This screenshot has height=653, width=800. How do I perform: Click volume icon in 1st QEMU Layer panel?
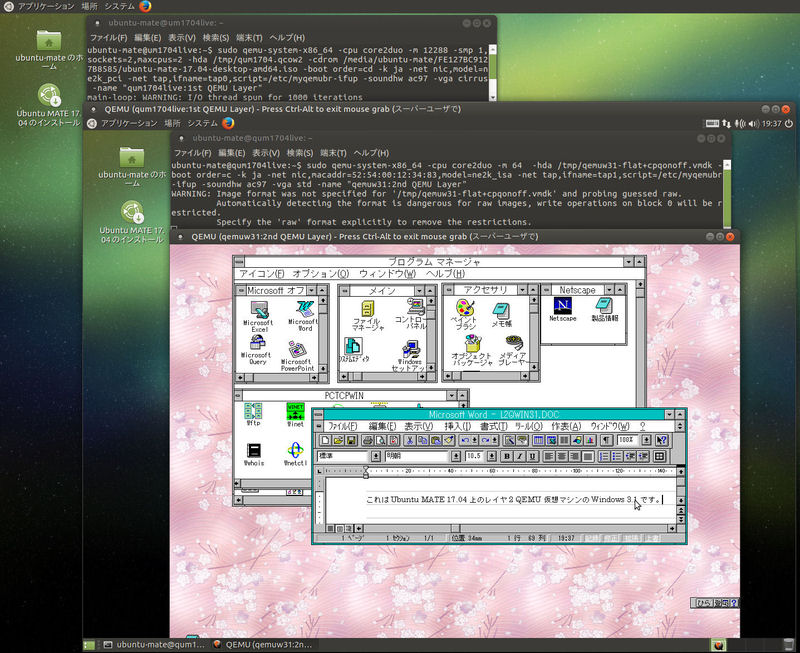(x=754, y=123)
